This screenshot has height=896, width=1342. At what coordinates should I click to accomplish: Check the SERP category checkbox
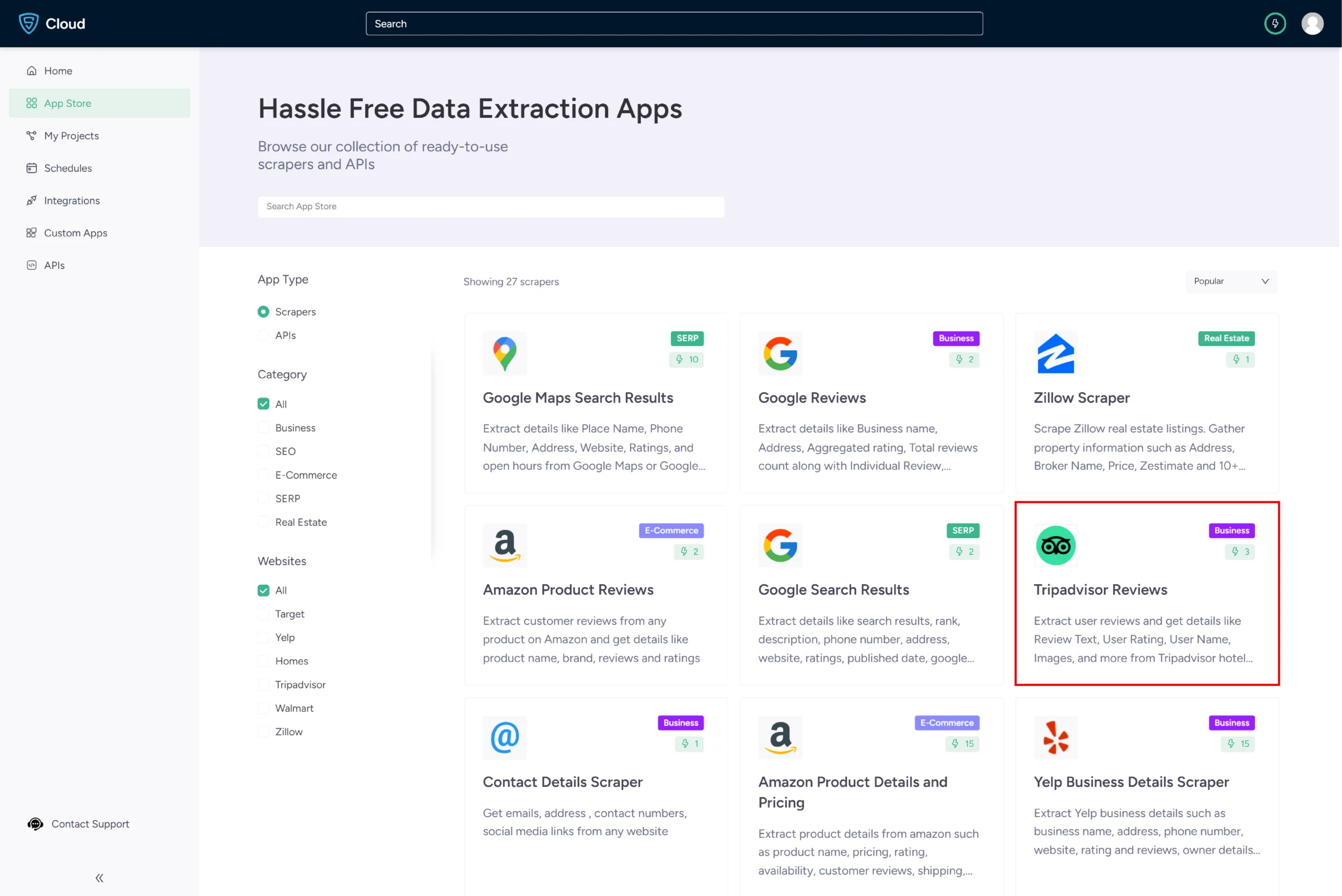pyautogui.click(x=263, y=499)
